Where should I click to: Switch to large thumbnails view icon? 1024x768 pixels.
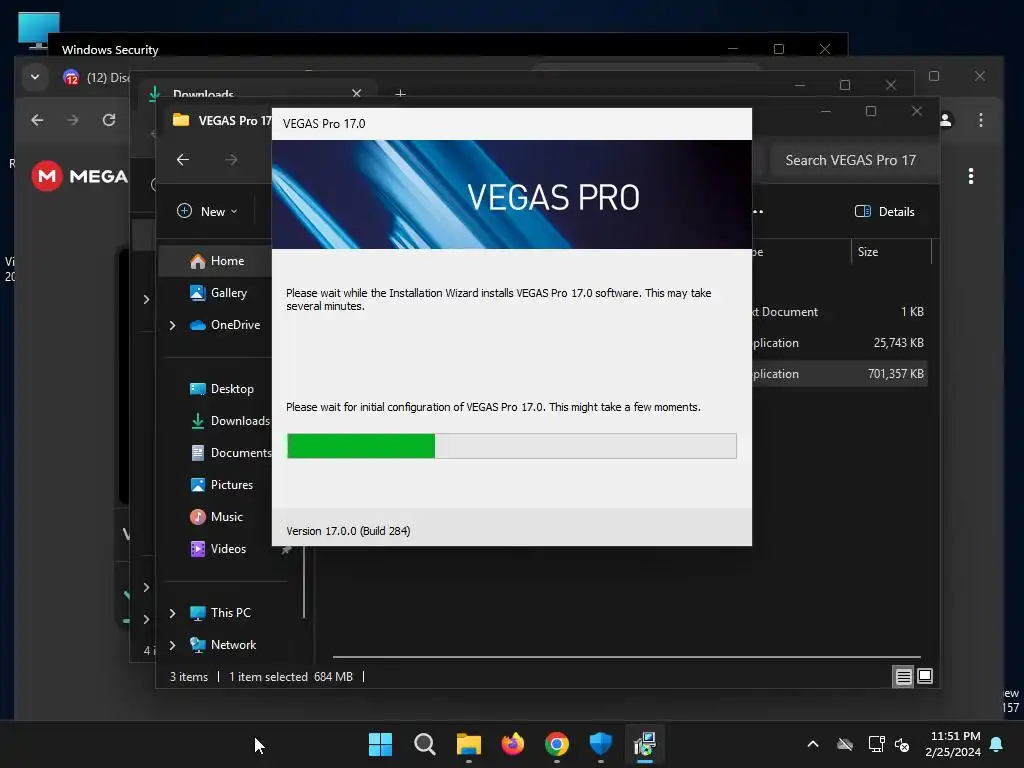(x=925, y=676)
